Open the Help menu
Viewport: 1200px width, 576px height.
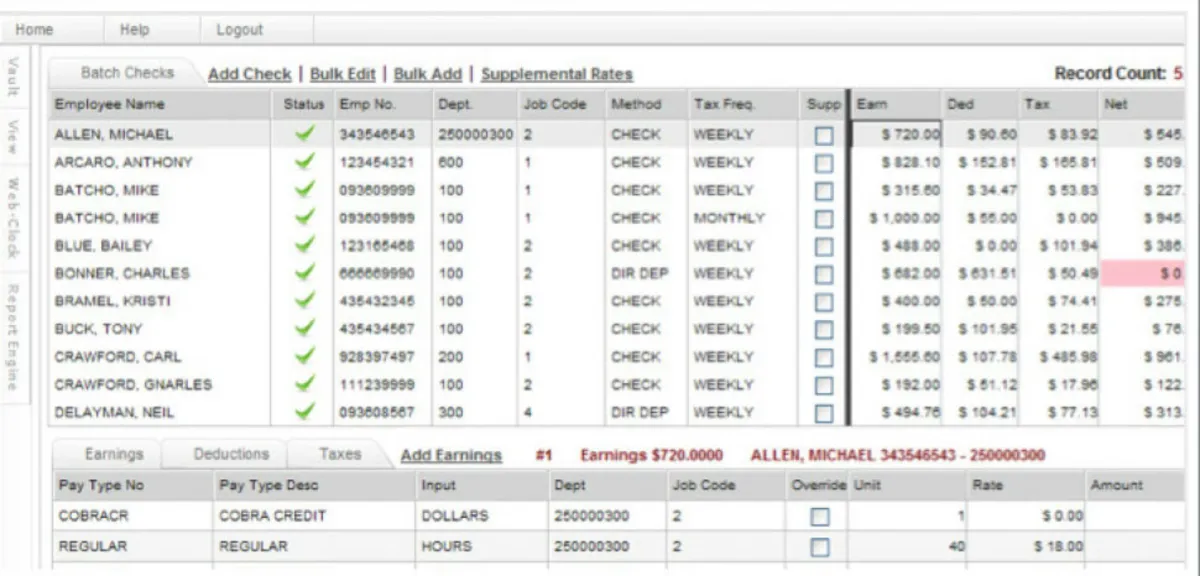click(134, 30)
